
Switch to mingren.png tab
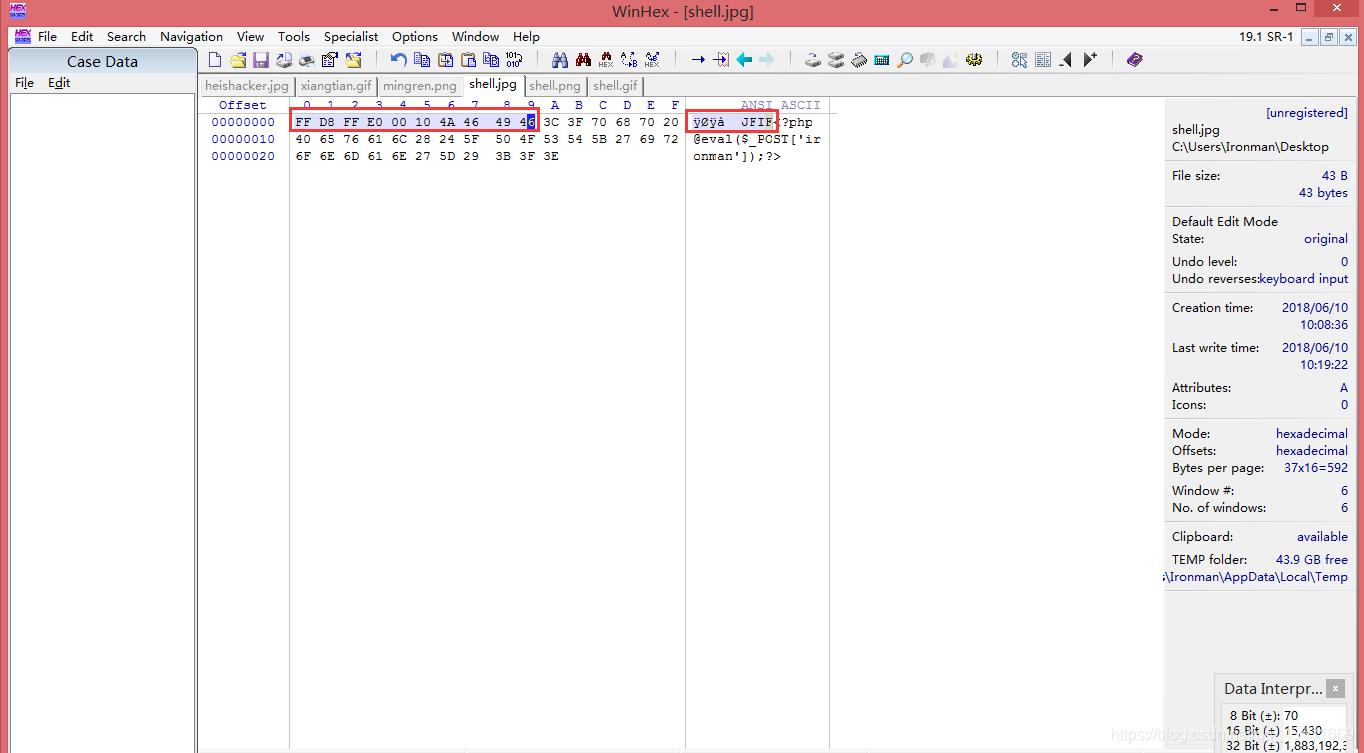coord(420,86)
